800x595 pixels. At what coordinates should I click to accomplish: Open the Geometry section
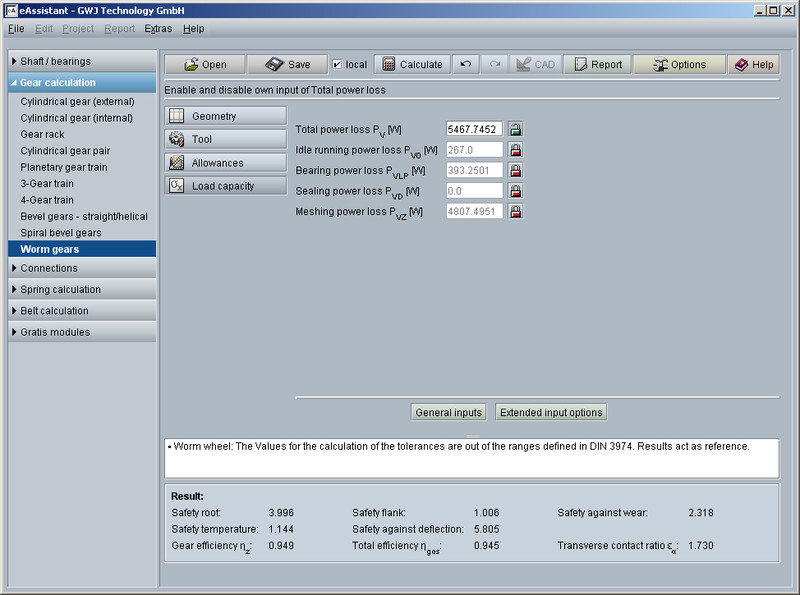pyautogui.click(x=225, y=116)
